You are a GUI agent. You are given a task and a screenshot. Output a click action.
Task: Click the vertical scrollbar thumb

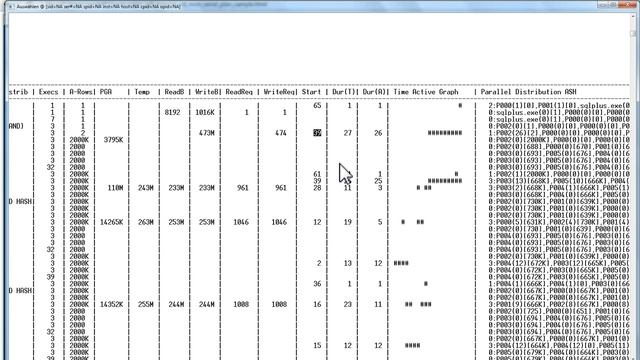coord(633,33)
